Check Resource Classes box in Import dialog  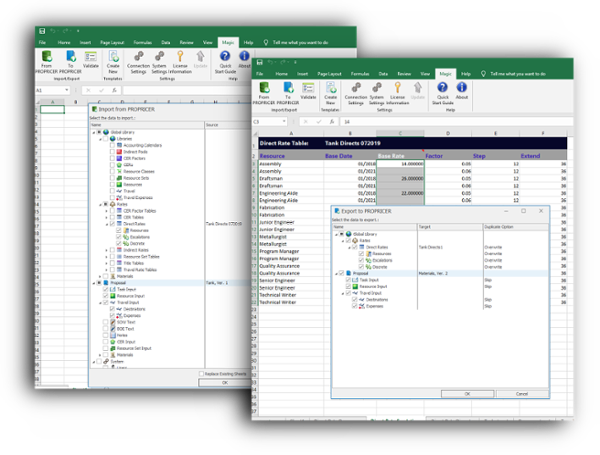tap(112, 171)
